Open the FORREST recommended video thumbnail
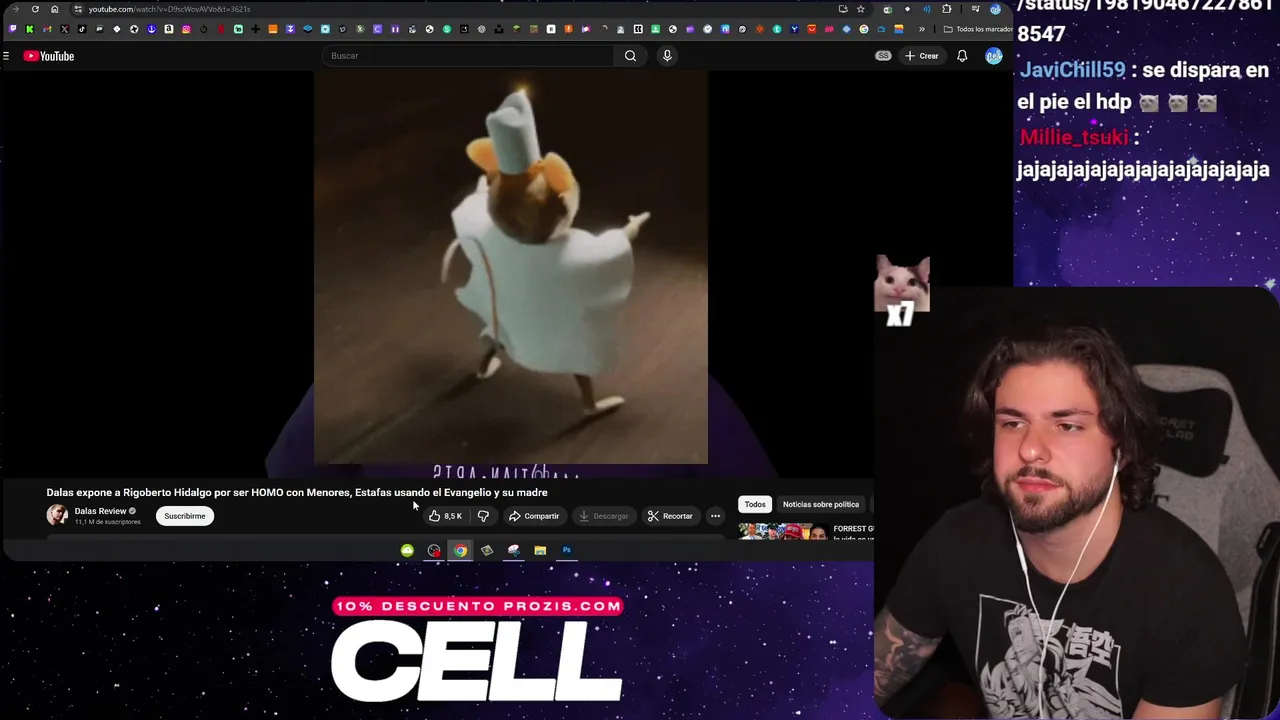 [x=783, y=531]
